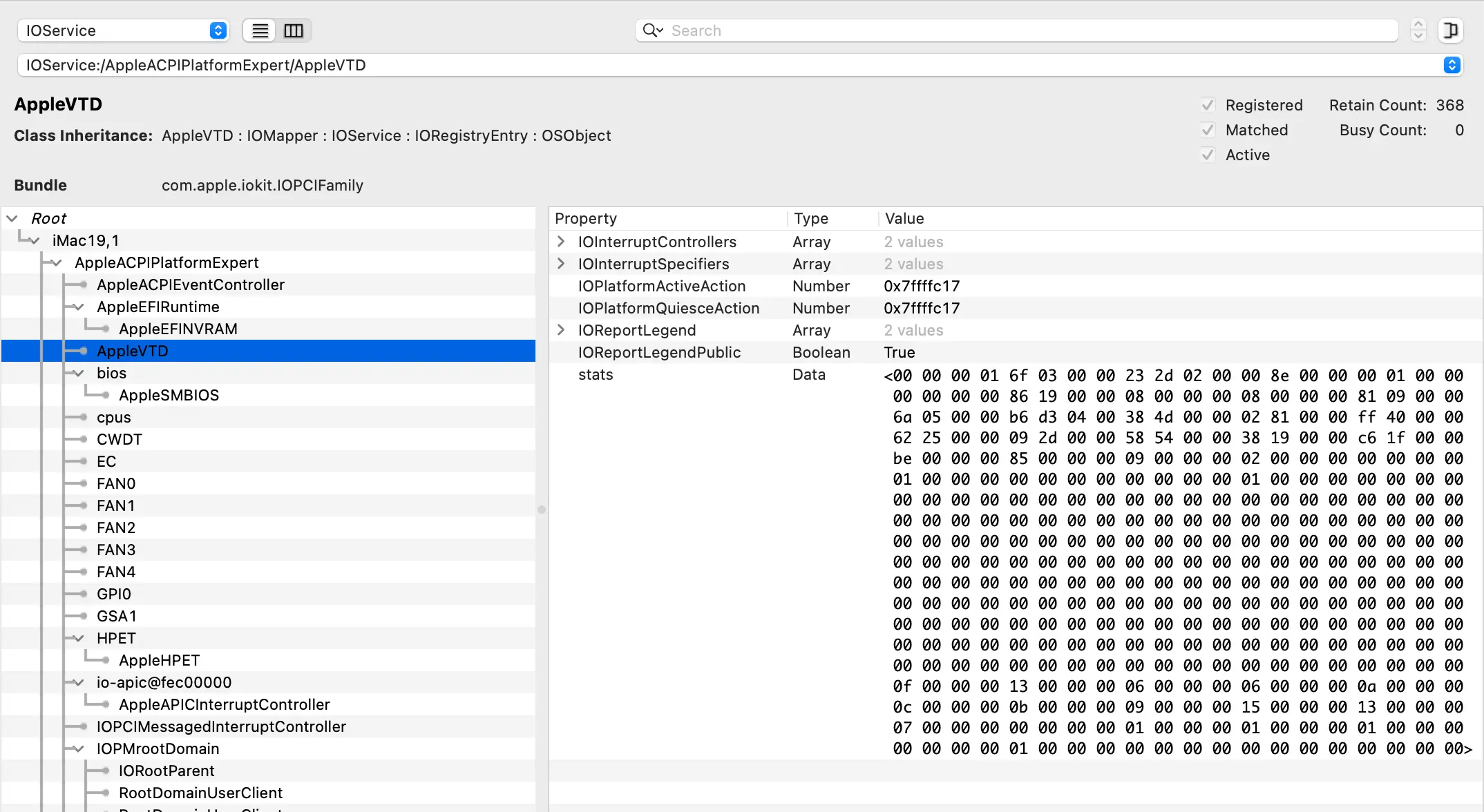1484x812 pixels.
Task: Select the RootDomainUserClient entry
Action: [x=201, y=793]
